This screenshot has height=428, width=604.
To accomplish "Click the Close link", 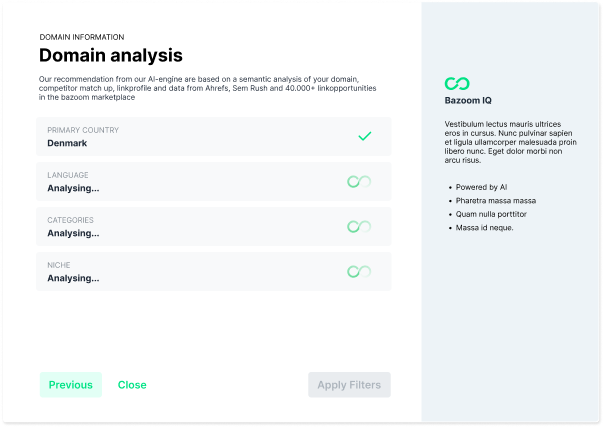I will coord(132,385).
